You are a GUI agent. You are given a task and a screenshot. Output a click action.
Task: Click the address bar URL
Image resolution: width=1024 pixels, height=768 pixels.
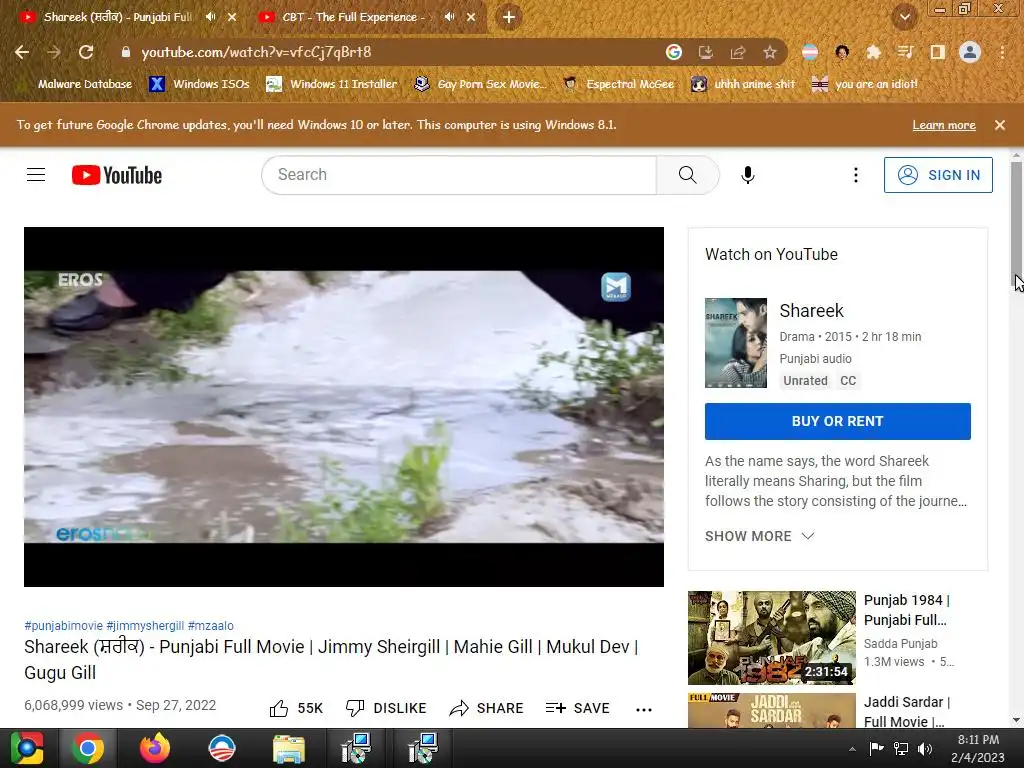pos(256,52)
